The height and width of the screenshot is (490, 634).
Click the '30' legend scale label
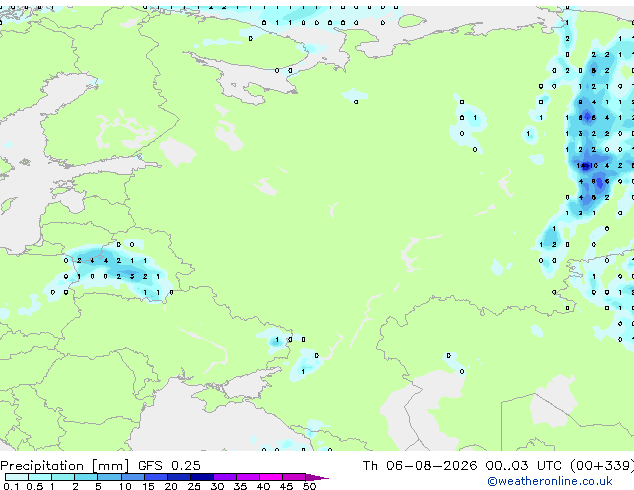217,486
